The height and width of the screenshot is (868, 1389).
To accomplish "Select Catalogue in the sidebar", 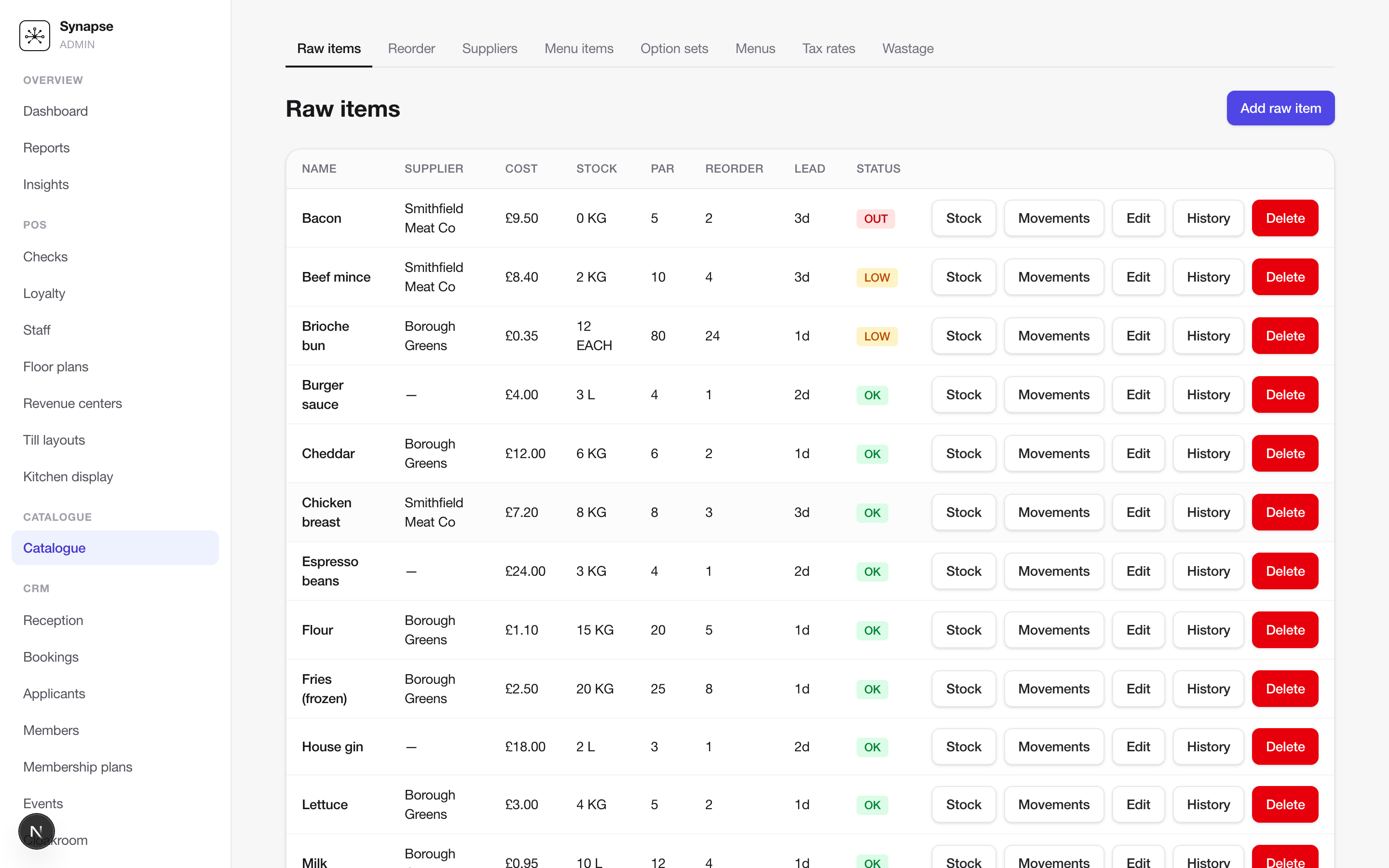I will 115,548.
